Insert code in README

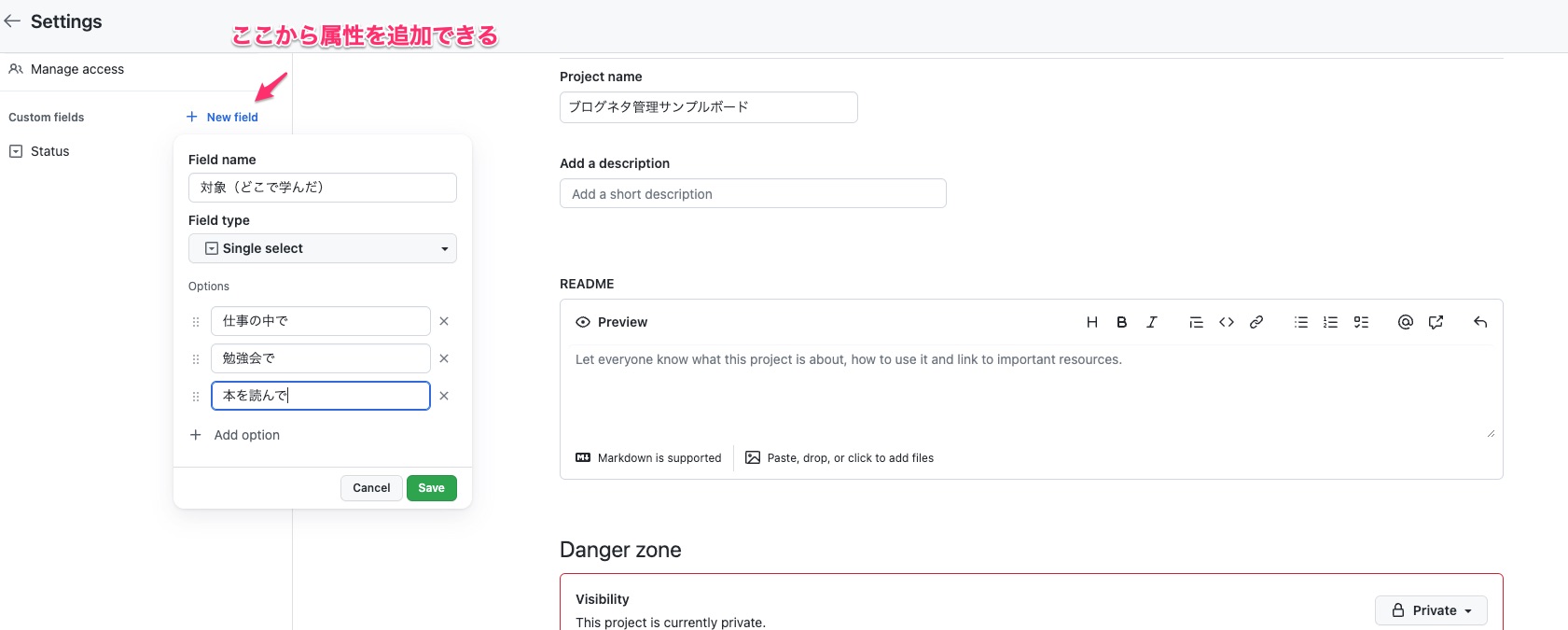[x=1227, y=322]
